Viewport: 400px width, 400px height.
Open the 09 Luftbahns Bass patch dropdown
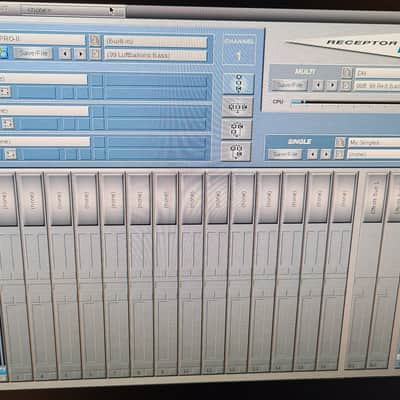[x=155, y=55]
